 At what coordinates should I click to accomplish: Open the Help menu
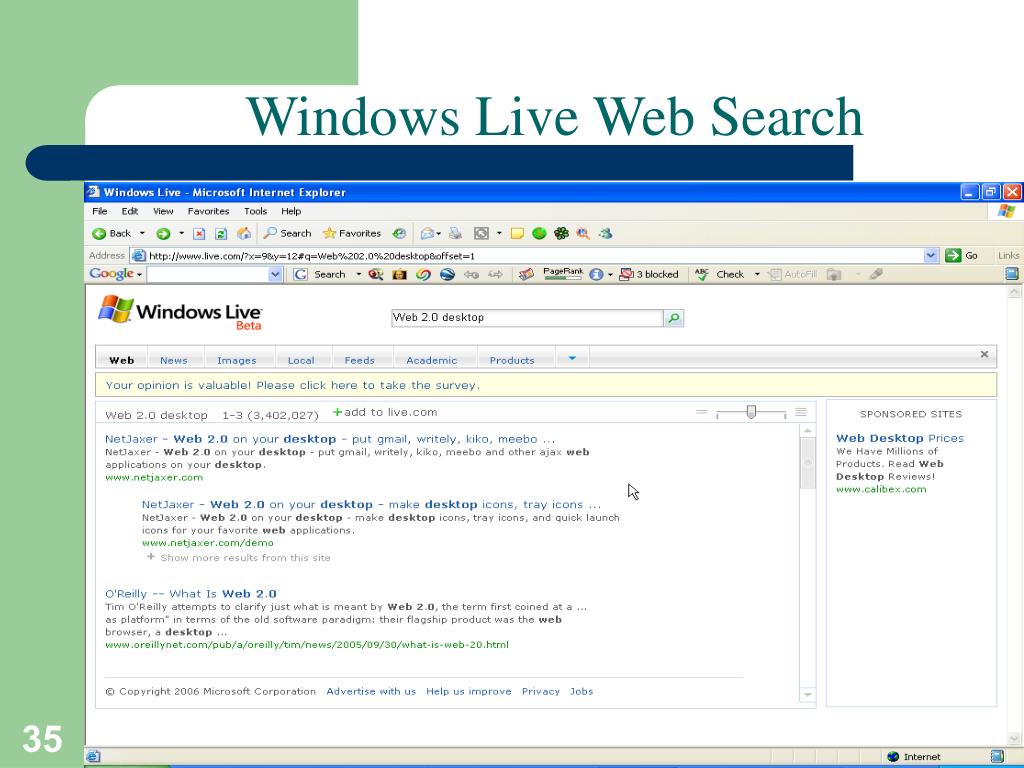click(291, 211)
